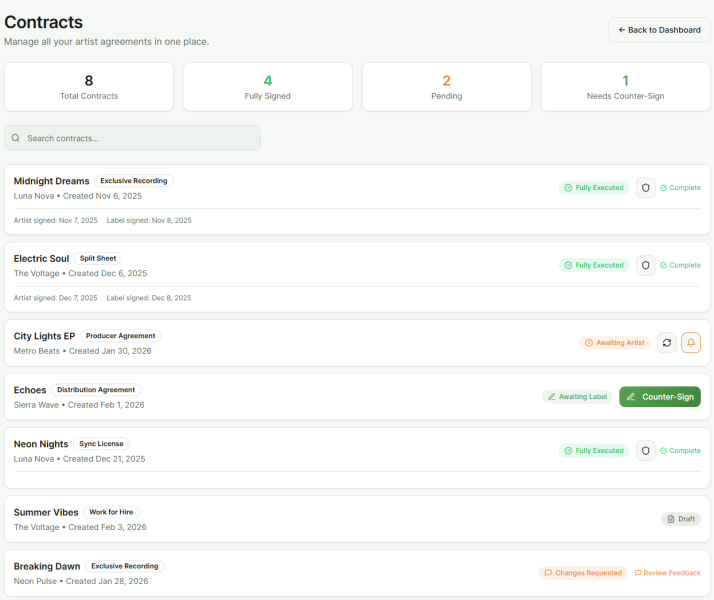Click Draft badge on Summer Vibes
This screenshot has height=600, width=714.
coord(682,519)
